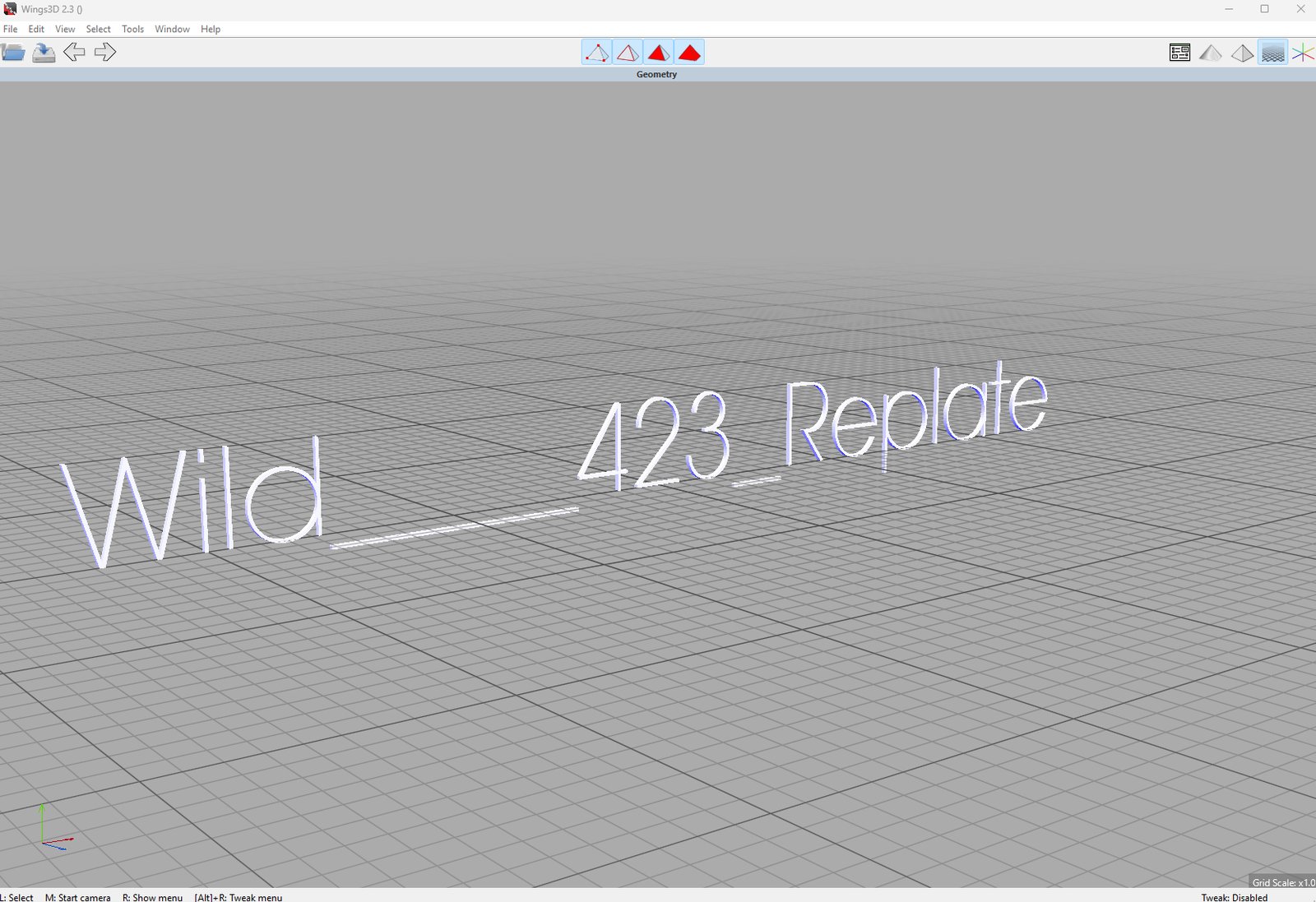Click the Redo right arrow icon

click(105, 53)
